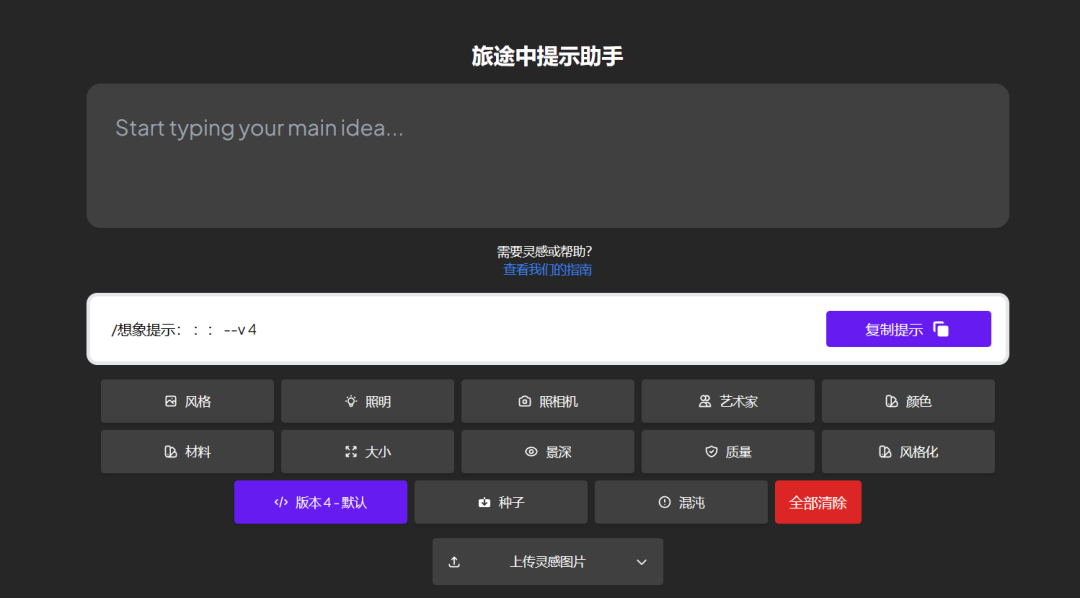This screenshot has width=1080, height=598.
Task: Select the 景深 option
Action: click(548, 451)
